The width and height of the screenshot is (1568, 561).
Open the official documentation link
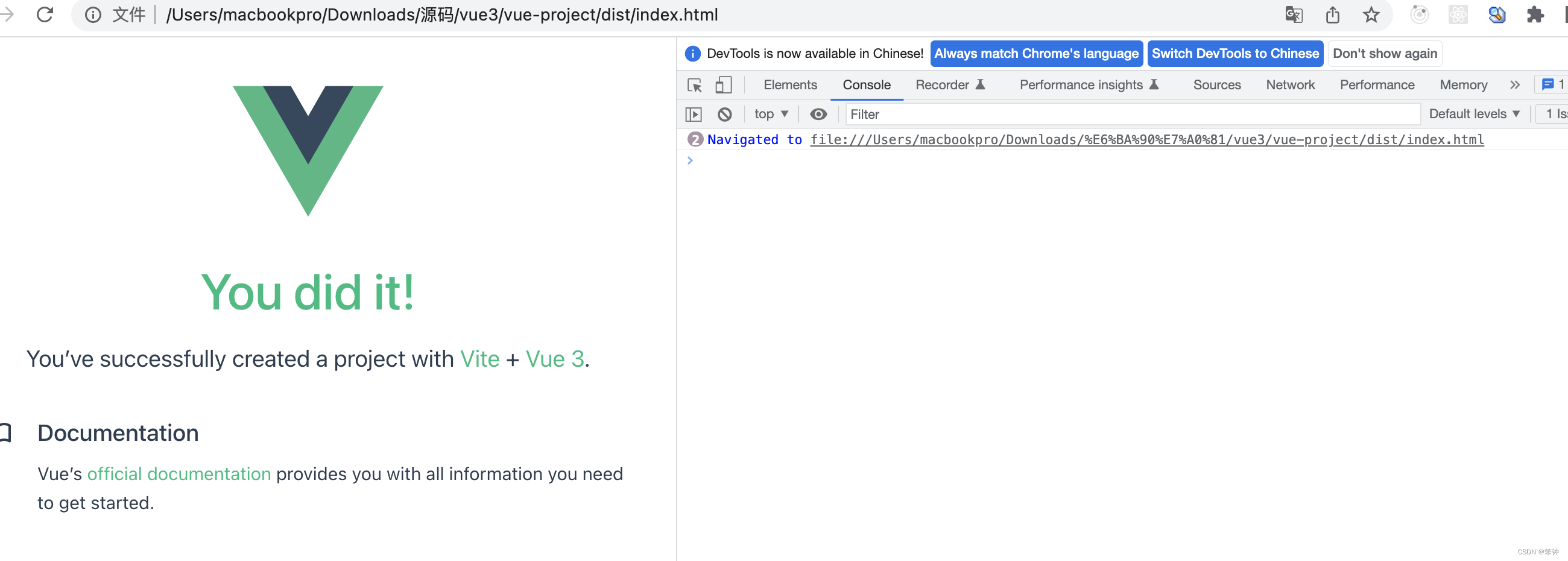click(179, 475)
